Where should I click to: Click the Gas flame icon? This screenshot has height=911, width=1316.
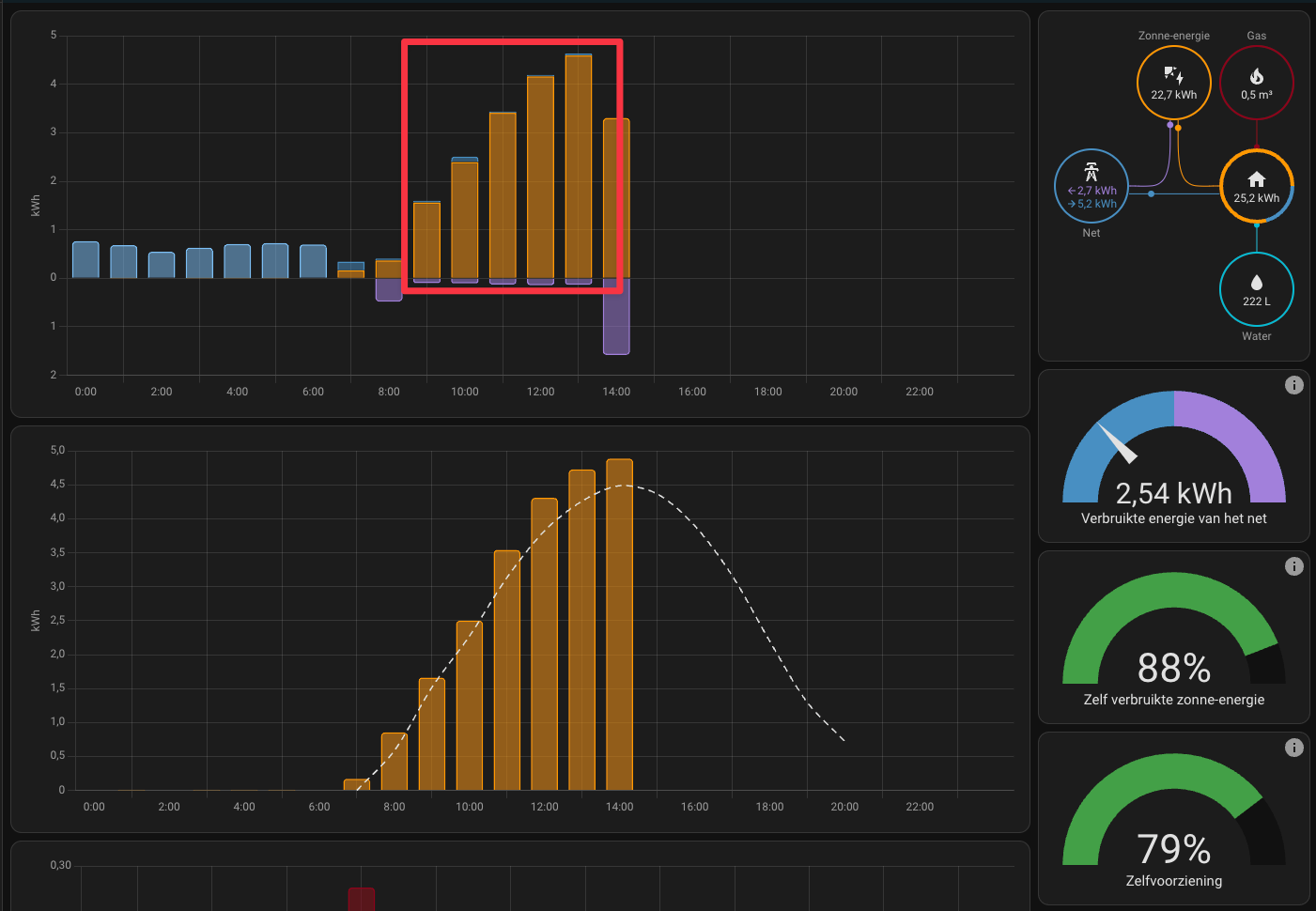click(1256, 76)
